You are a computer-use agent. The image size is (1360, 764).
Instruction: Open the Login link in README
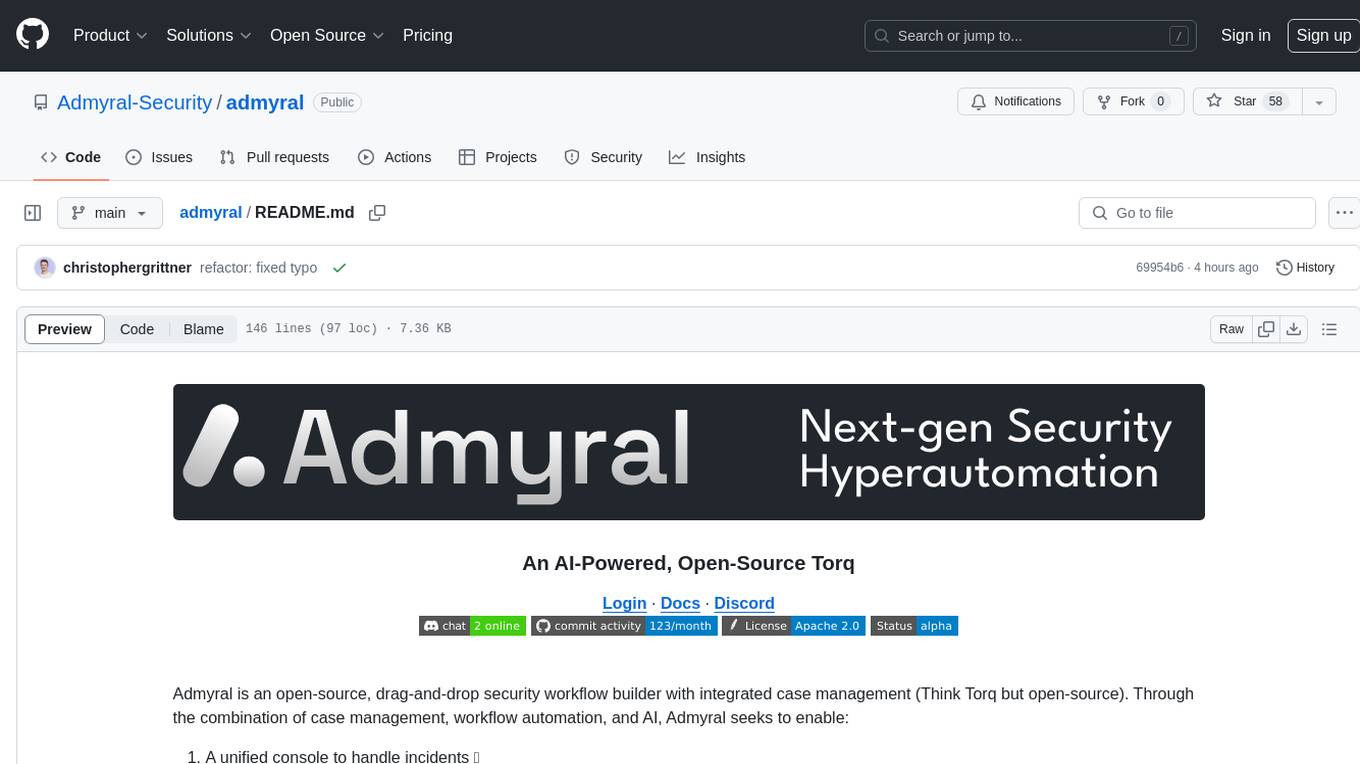[x=624, y=603]
